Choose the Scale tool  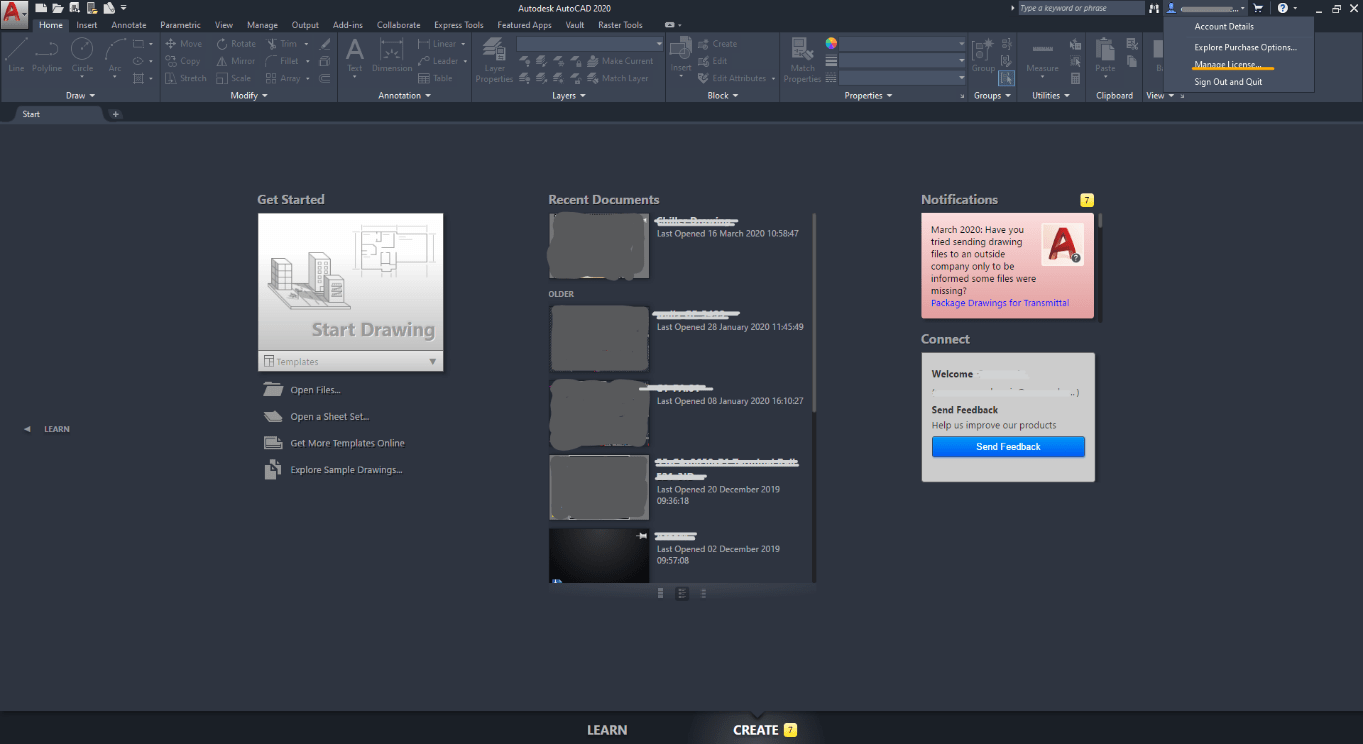(234, 78)
